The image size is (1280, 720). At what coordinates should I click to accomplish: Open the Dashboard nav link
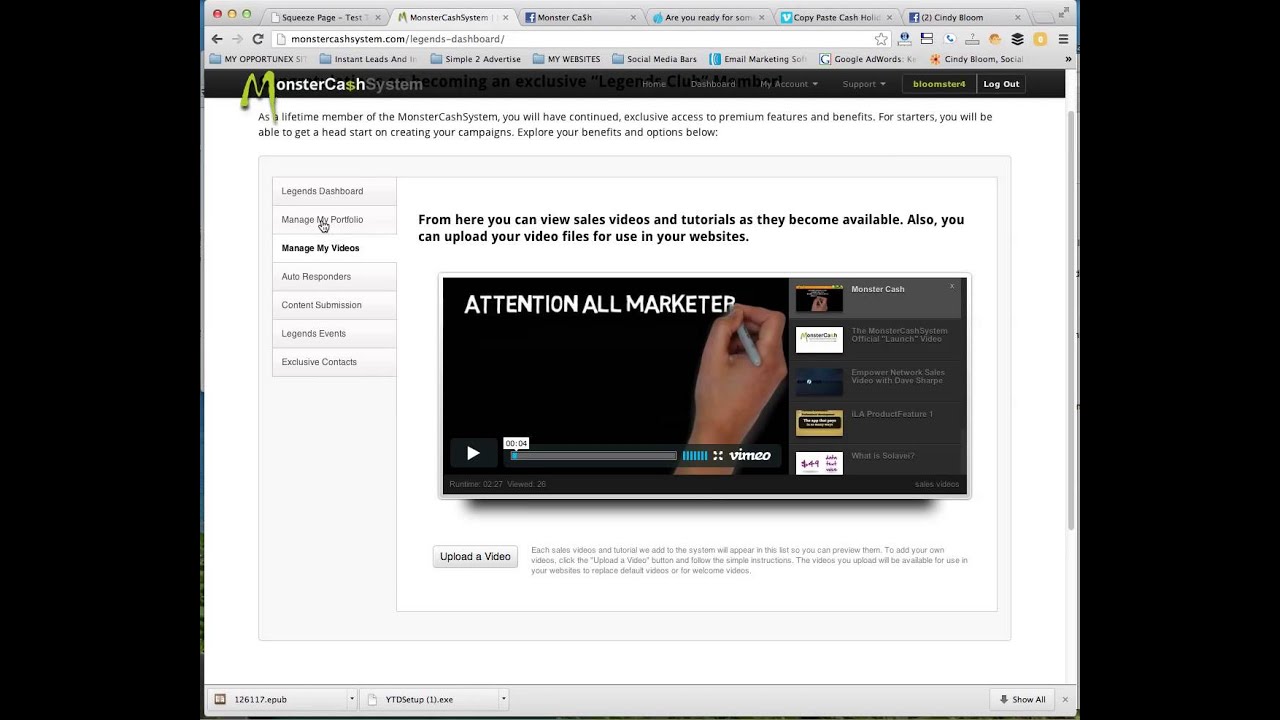tap(713, 84)
